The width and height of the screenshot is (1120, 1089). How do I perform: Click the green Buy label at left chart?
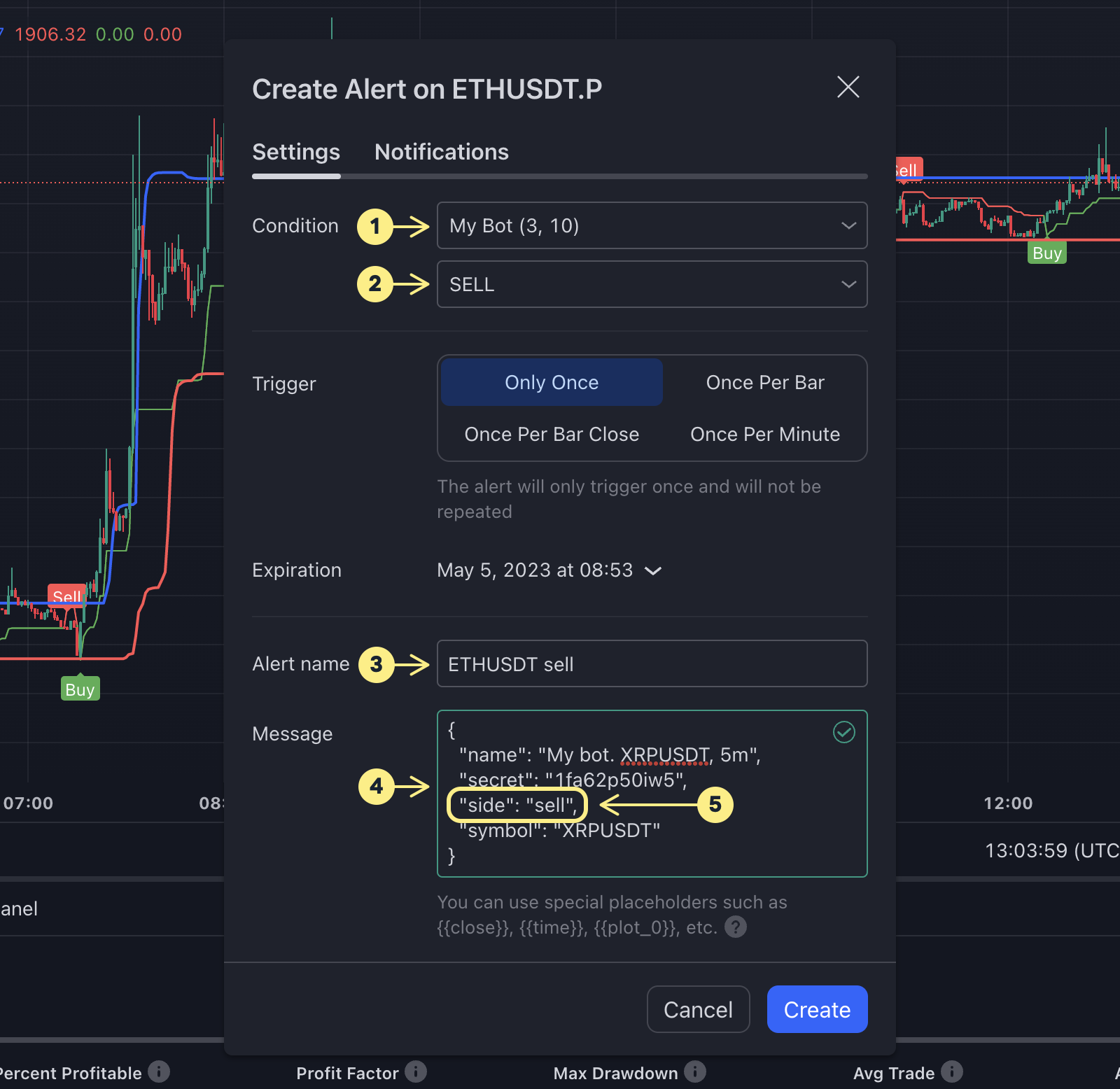(x=80, y=689)
